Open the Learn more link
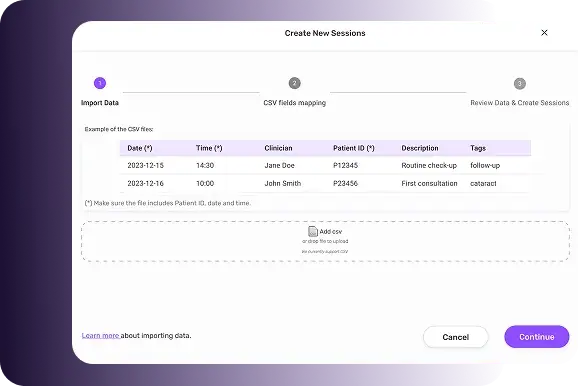 [x=100, y=335]
